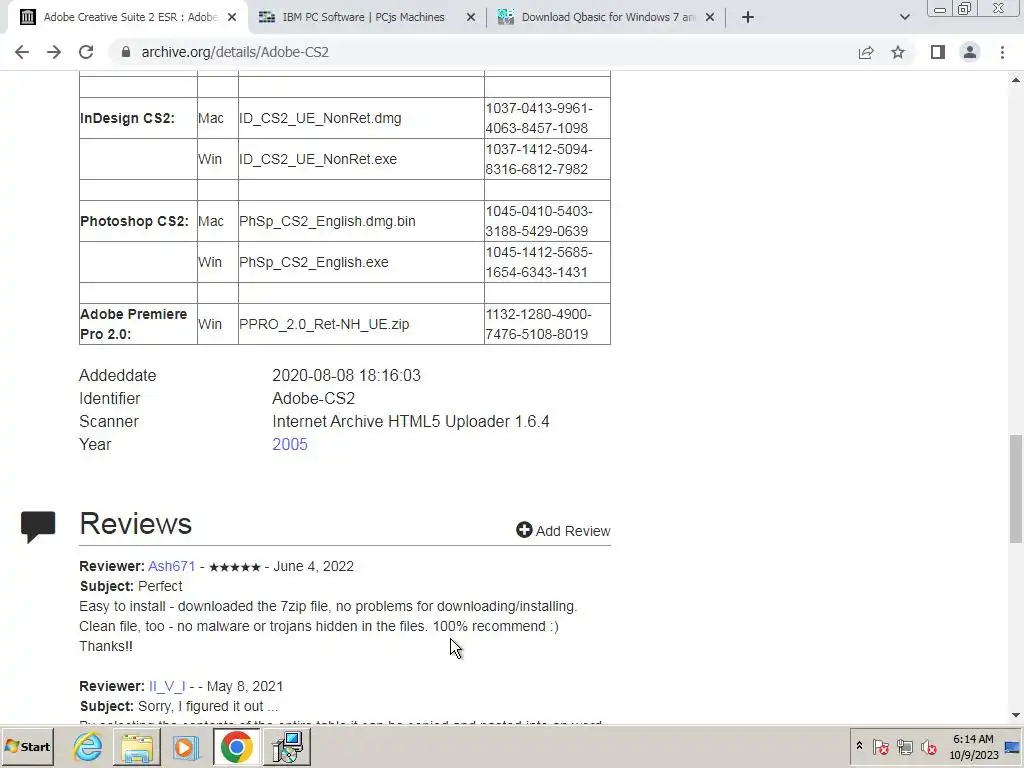Click the PhSp_CS2_English.exe filename
Viewport: 1024px width, 768px height.
[x=313, y=263]
